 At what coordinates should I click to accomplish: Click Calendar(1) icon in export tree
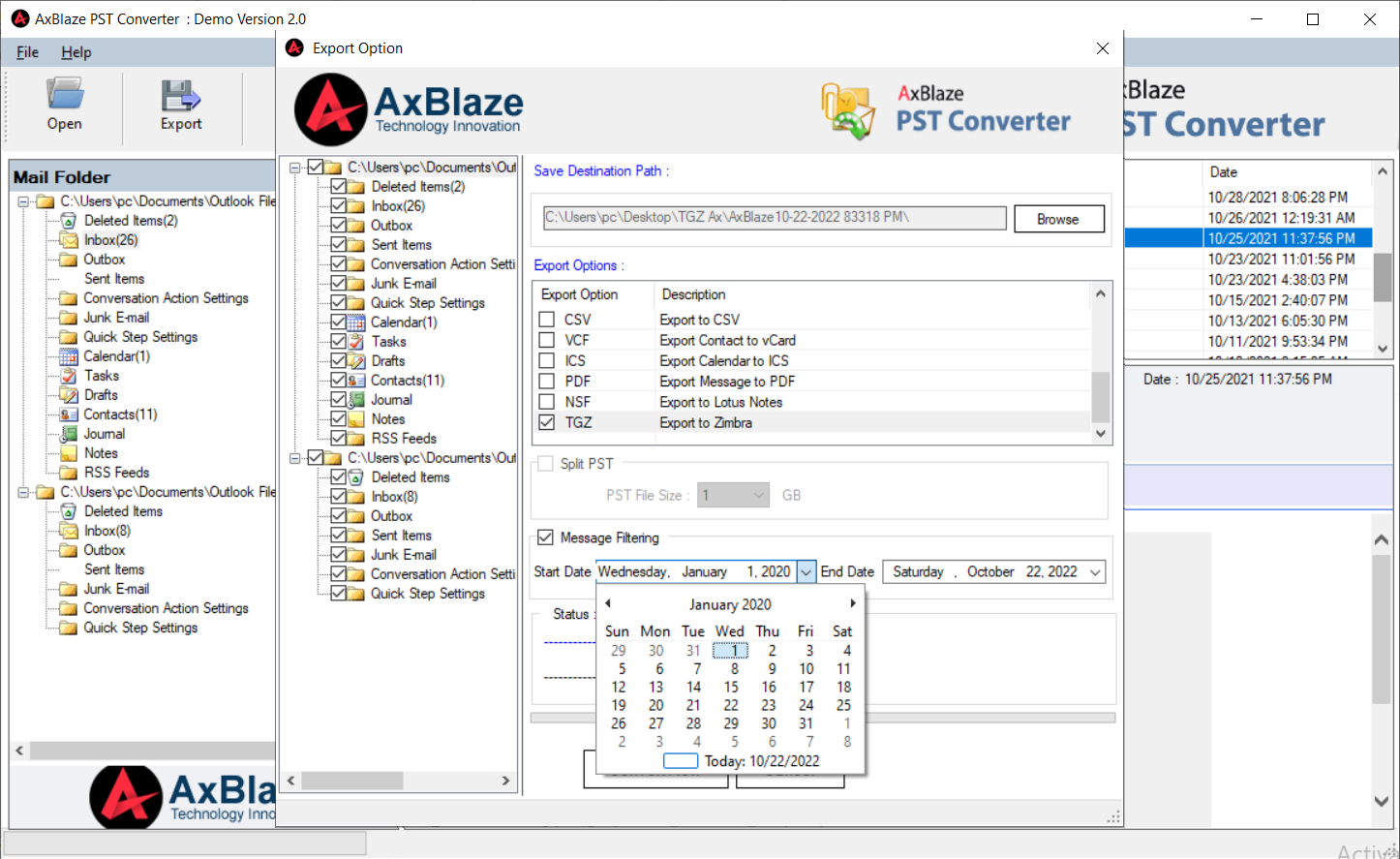(x=356, y=322)
